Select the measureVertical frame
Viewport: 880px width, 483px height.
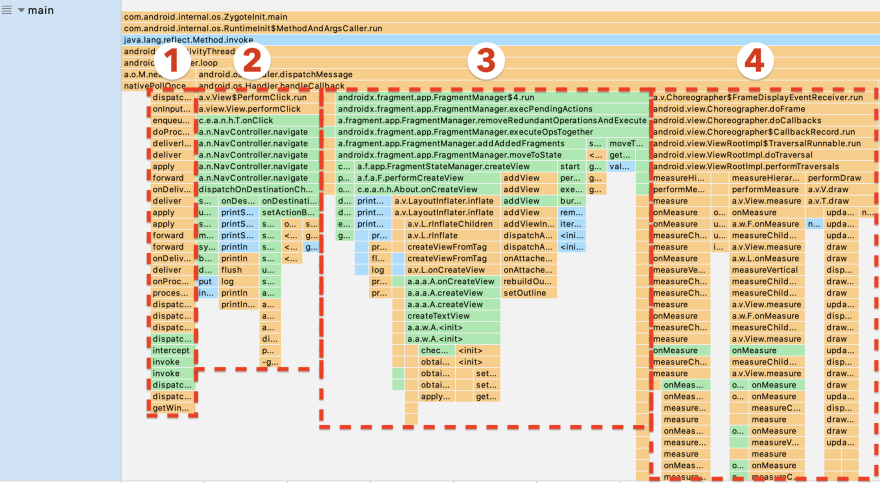pyautogui.click(x=767, y=270)
